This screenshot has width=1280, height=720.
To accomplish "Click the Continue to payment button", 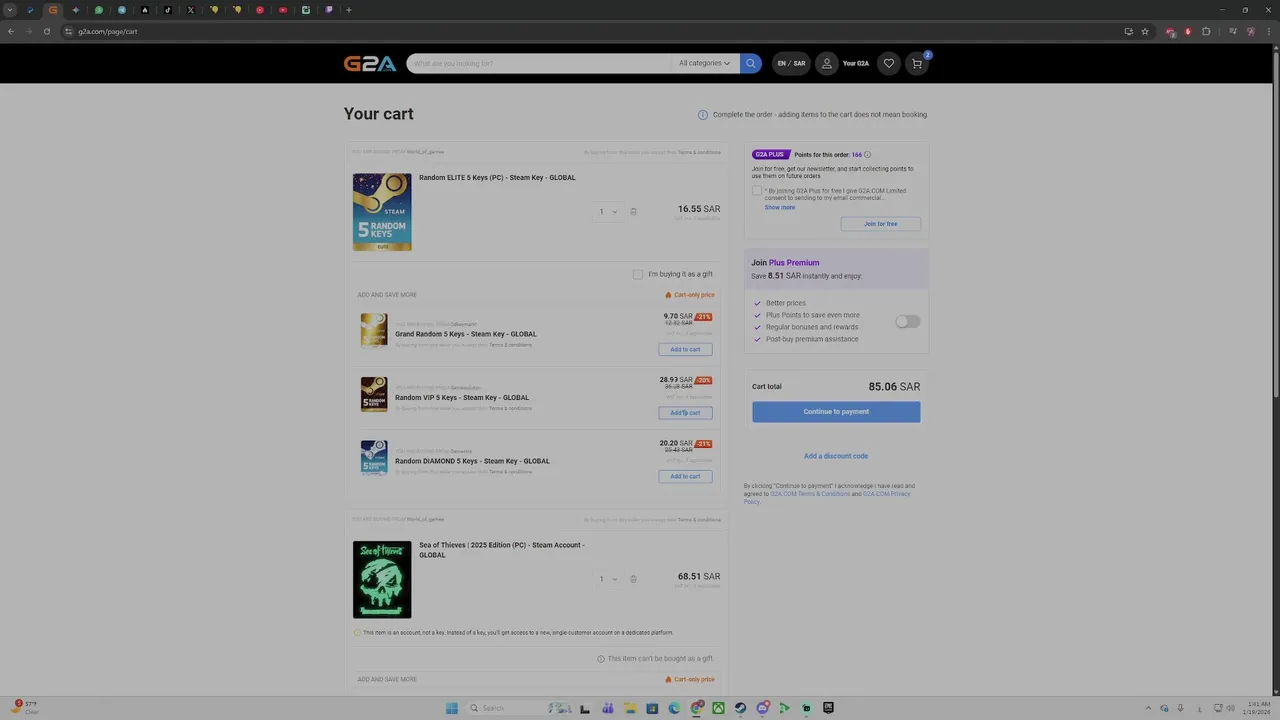I will point(836,412).
